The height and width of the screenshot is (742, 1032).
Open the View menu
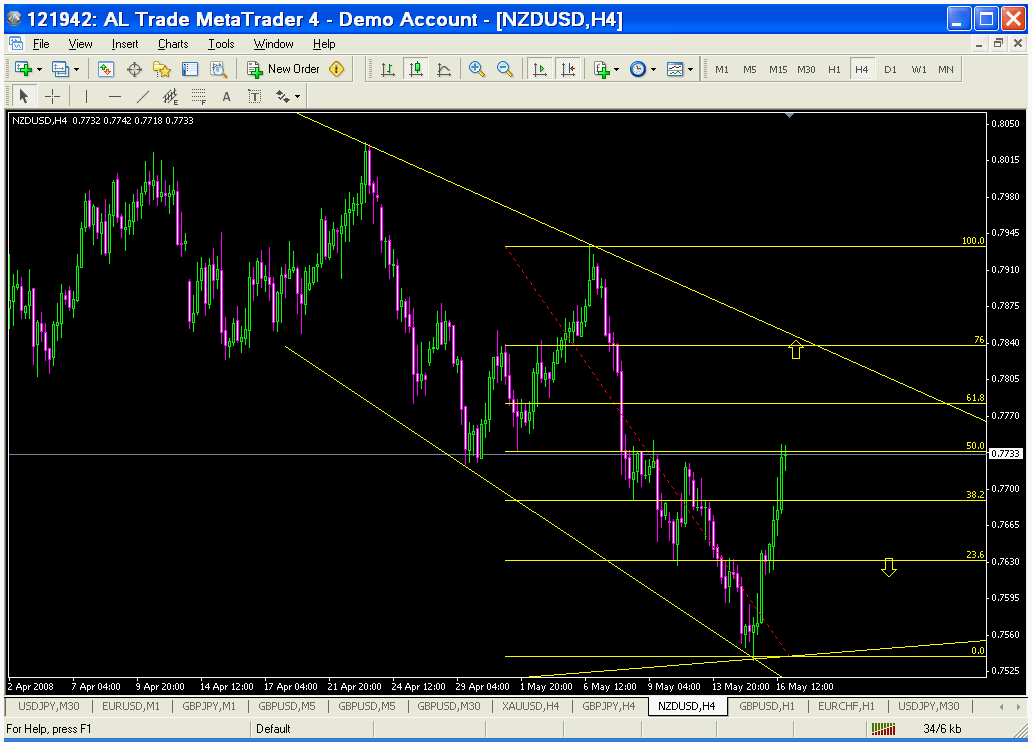pyautogui.click(x=80, y=44)
